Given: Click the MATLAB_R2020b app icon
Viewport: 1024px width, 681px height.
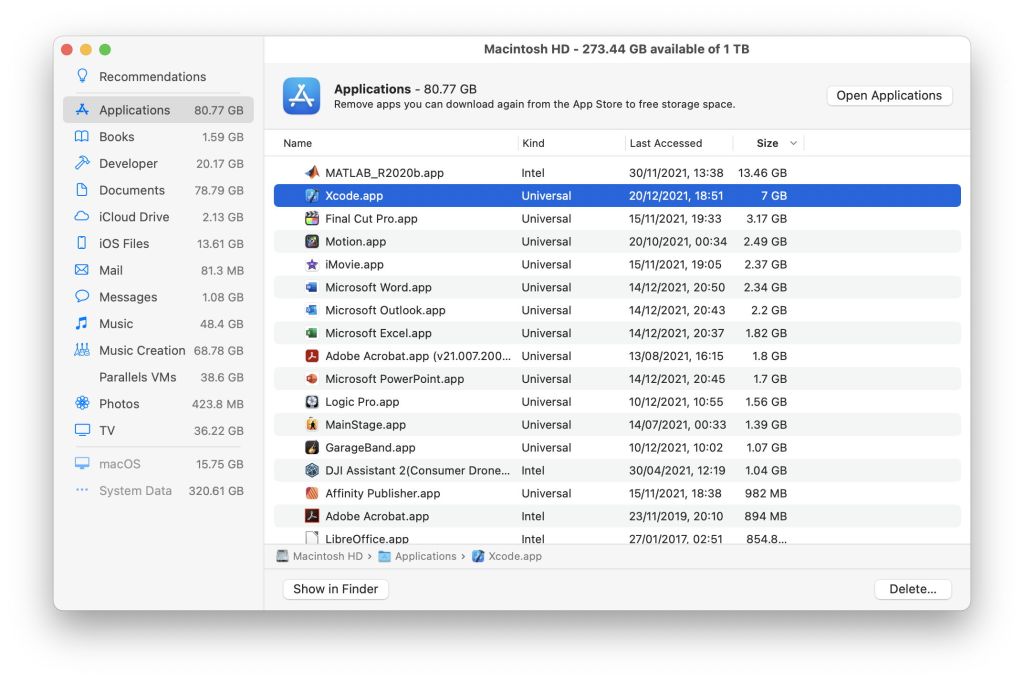Looking at the screenshot, I should [312, 173].
